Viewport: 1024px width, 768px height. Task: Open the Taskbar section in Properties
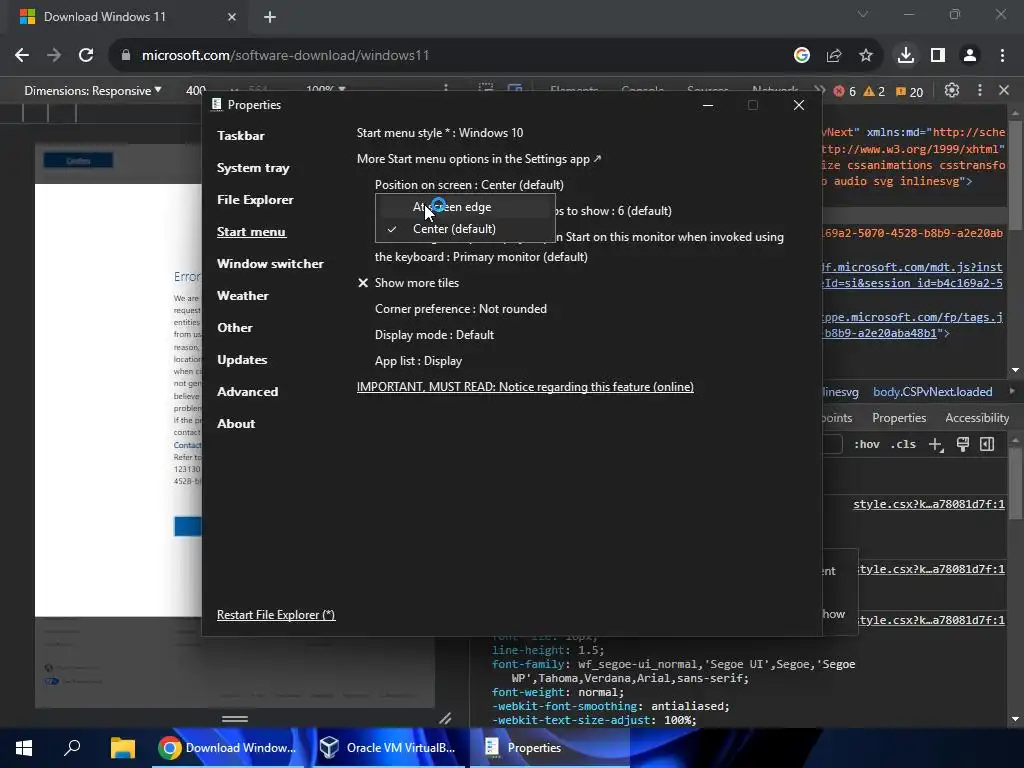tap(241, 136)
